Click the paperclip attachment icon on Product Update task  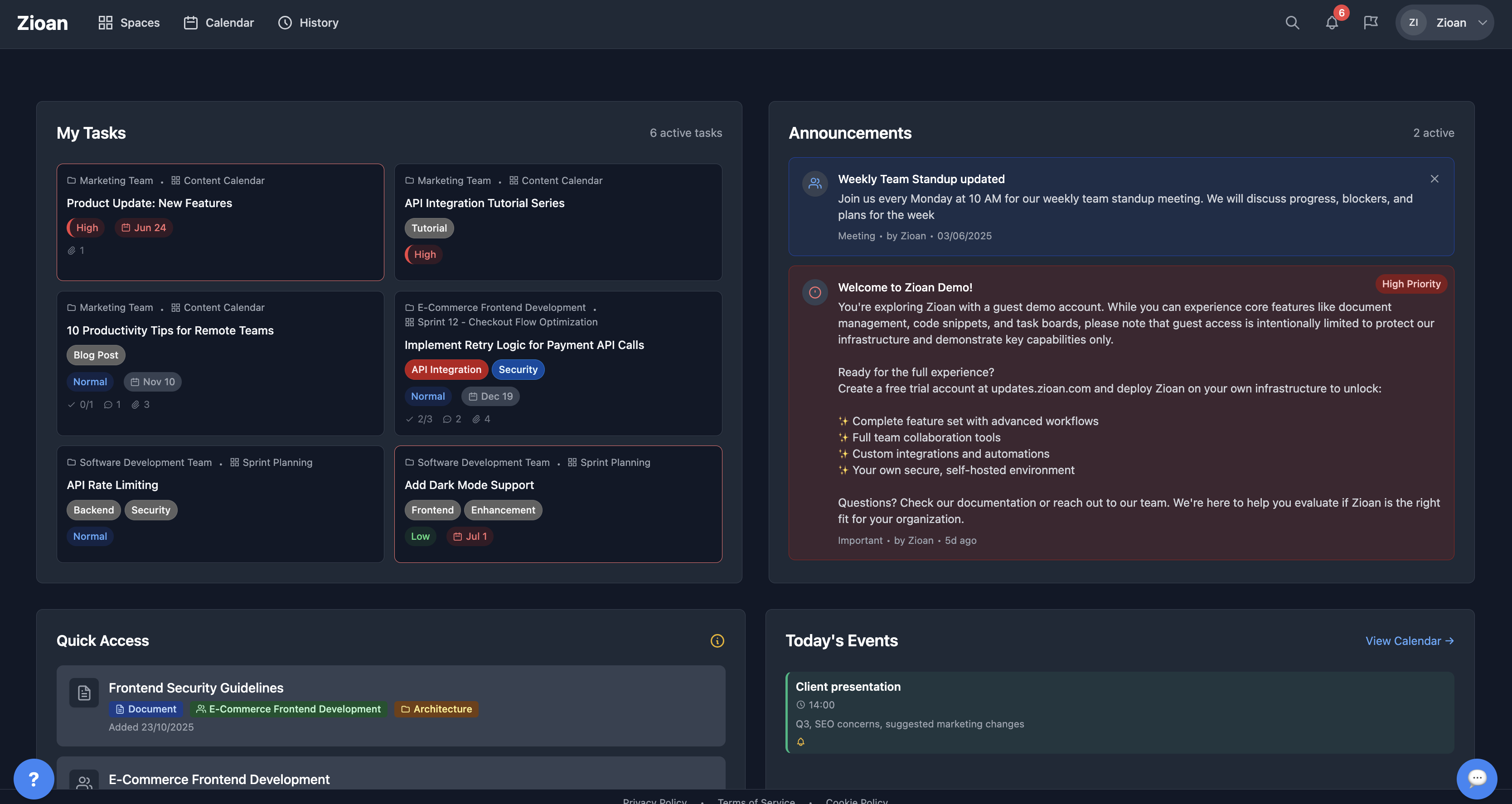tap(71, 250)
